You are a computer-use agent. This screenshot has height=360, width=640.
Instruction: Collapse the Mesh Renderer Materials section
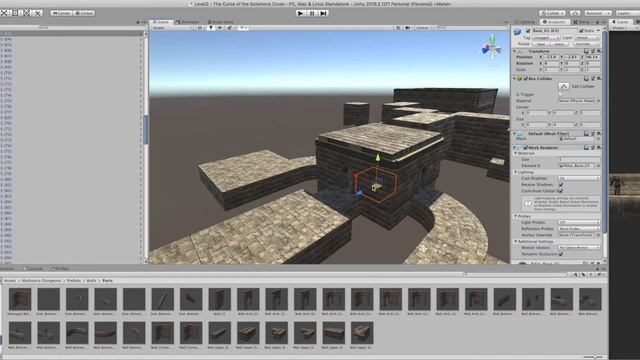click(x=516, y=153)
